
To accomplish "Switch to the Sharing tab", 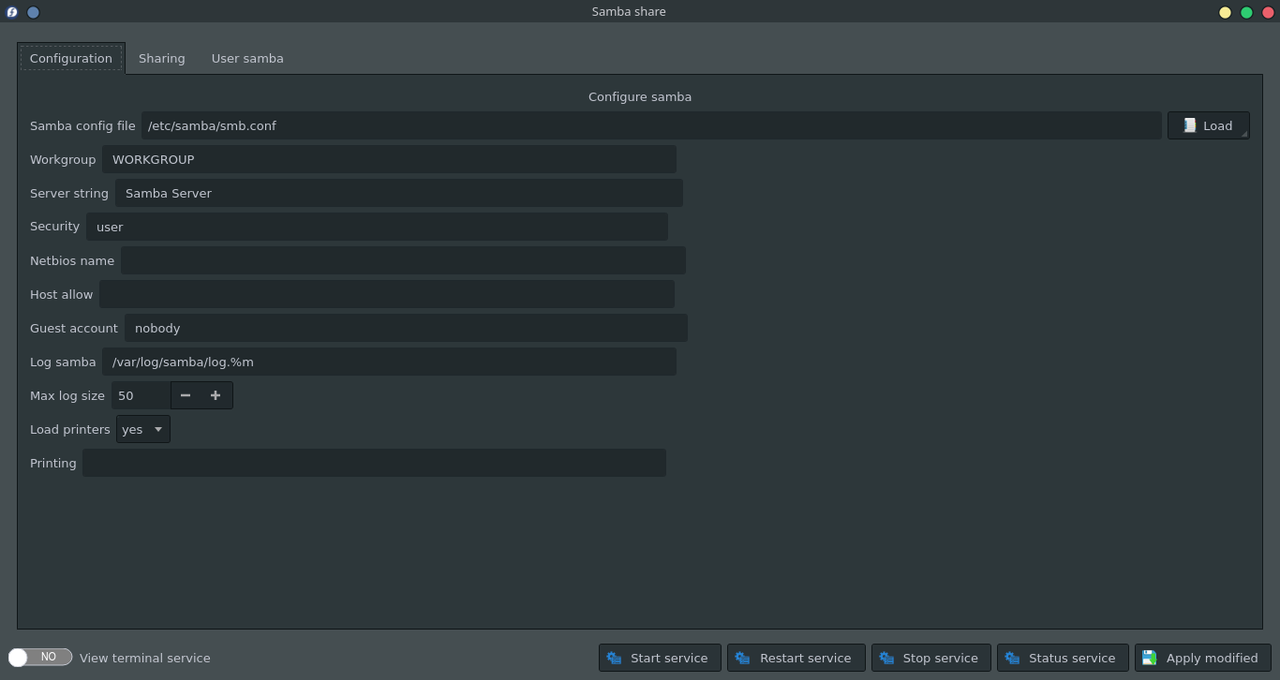I will coord(162,58).
